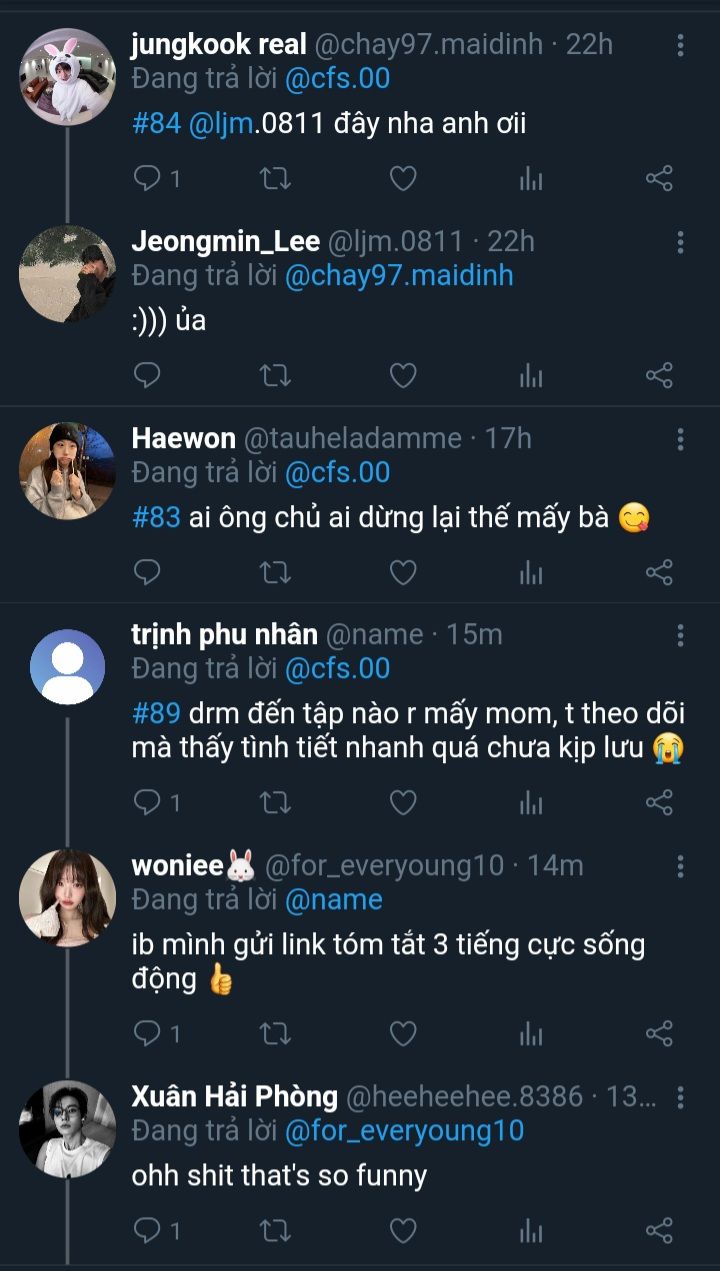Like Haewon's tweet about #83
Screen dimensions: 720x1271
pyautogui.click(x=402, y=572)
